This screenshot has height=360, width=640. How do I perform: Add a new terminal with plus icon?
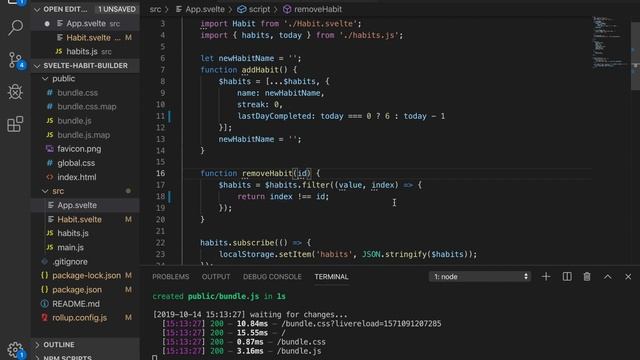click(546, 277)
